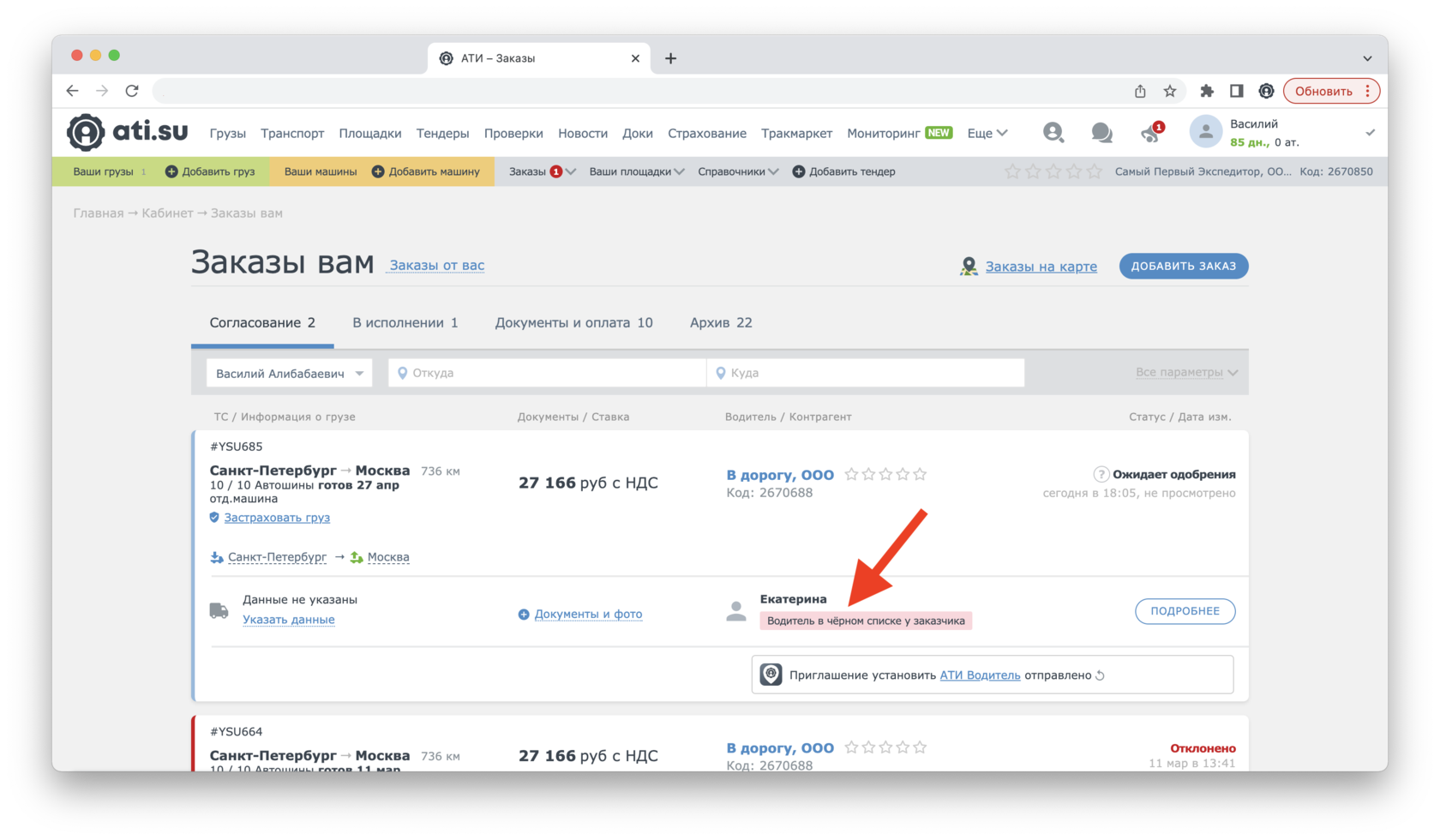The height and width of the screenshot is (840, 1440).
Task: Click the Ваши машины toolbar item
Action: click(321, 171)
